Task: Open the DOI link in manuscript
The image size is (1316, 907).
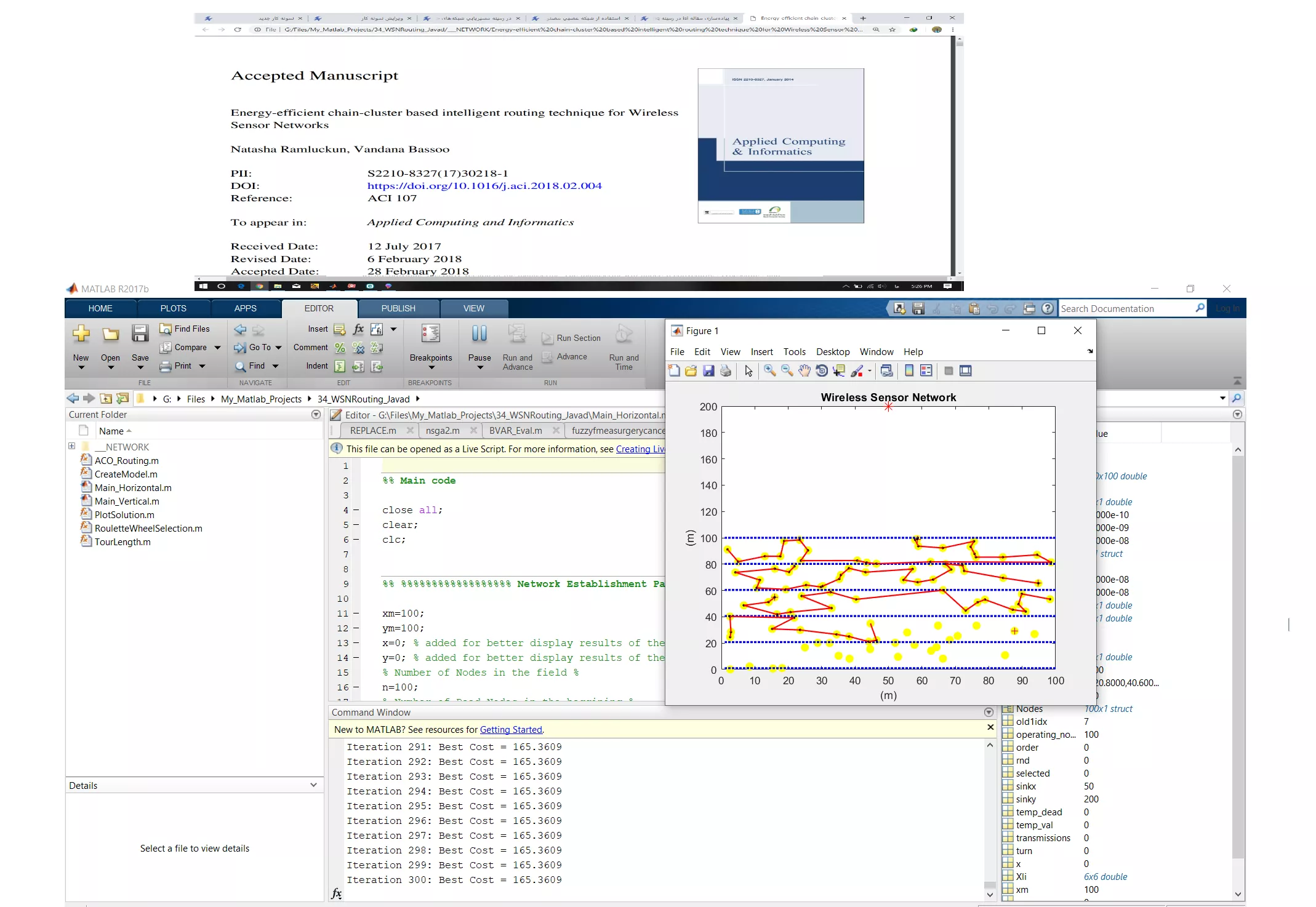Action: (484, 186)
